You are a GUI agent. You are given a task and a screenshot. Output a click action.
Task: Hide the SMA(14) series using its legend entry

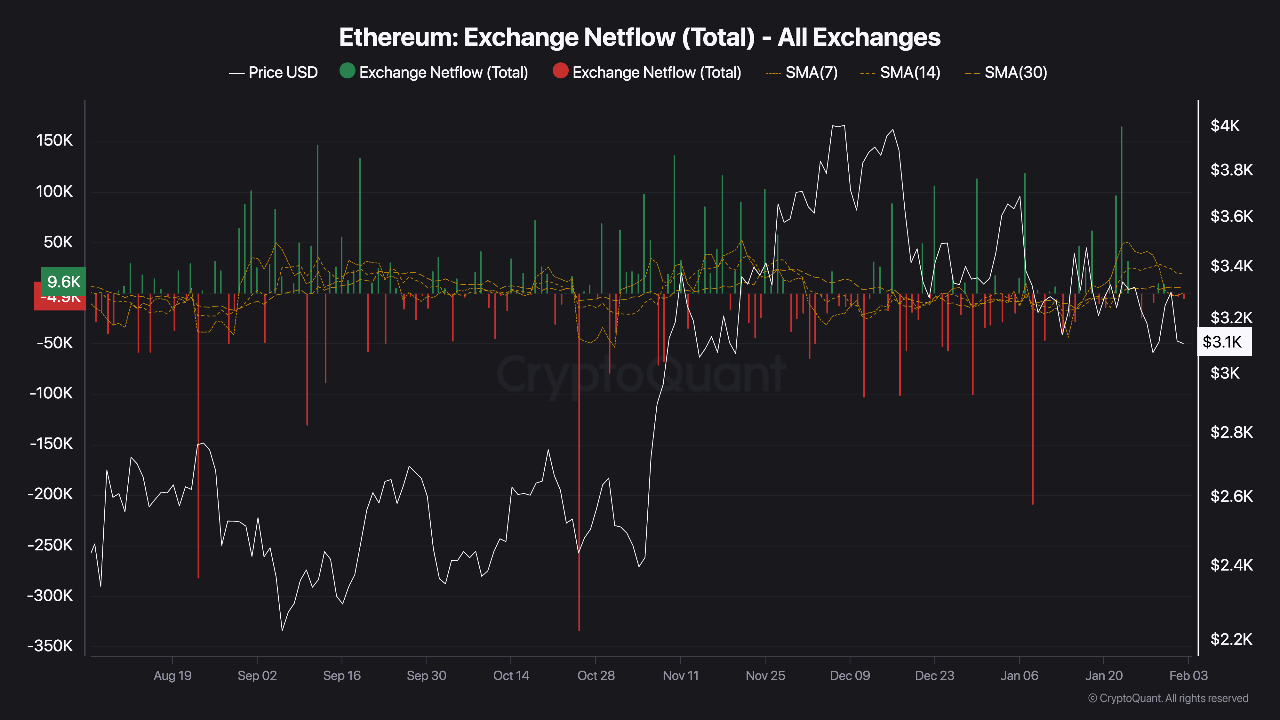pos(908,72)
